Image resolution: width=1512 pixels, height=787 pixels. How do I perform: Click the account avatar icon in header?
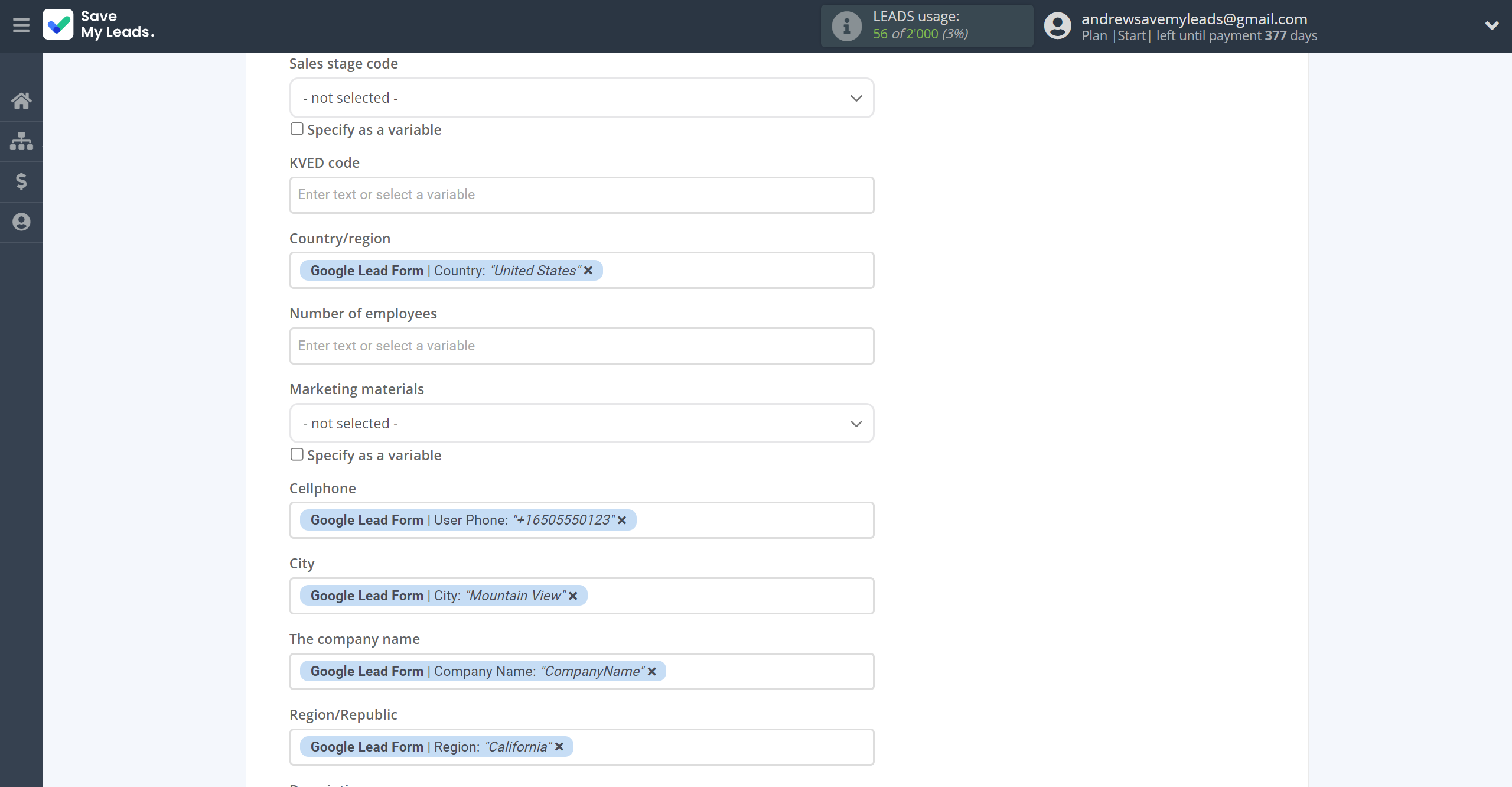tap(1057, 26)
